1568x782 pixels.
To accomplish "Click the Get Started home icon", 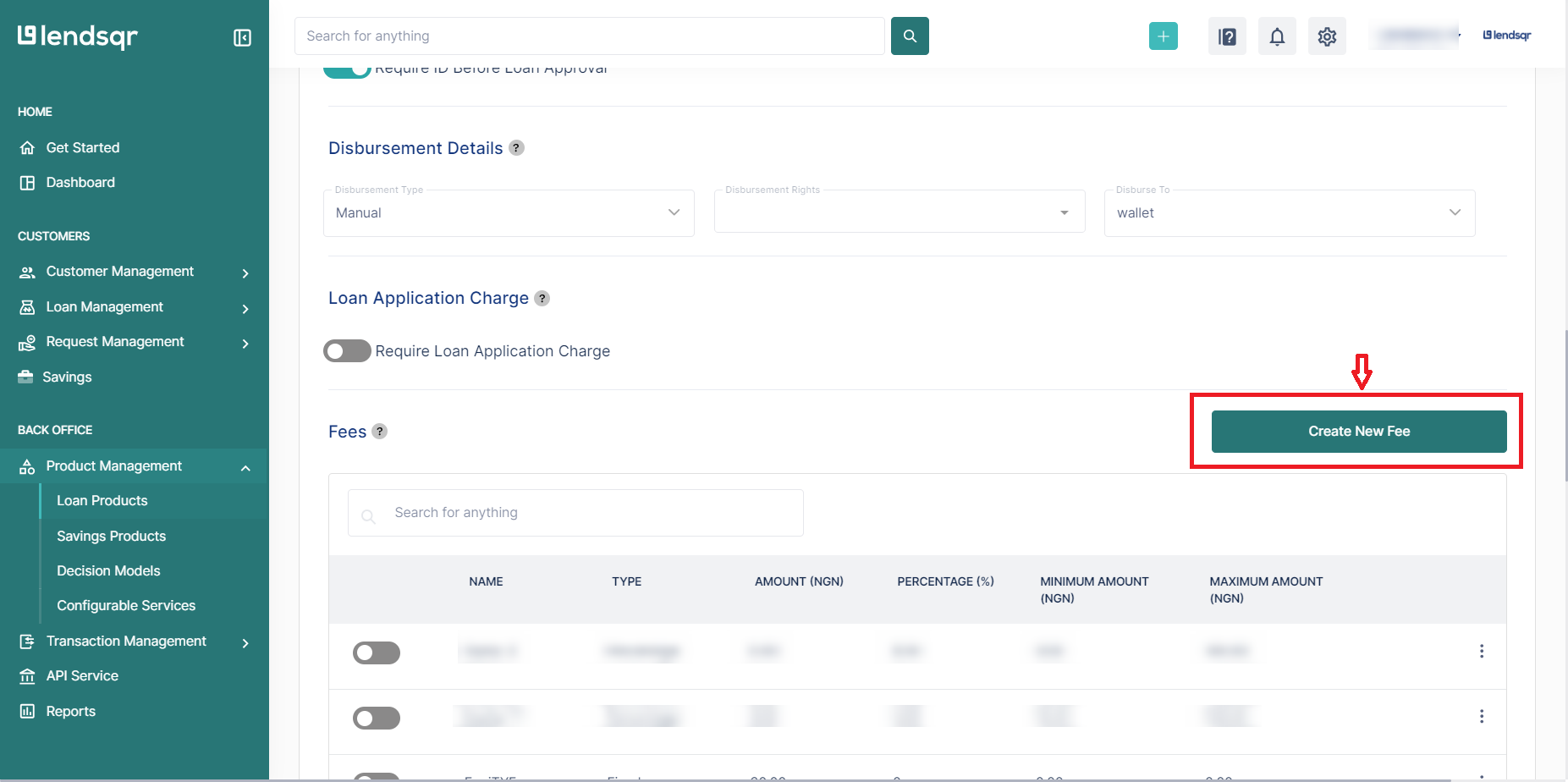I will 27,147.
